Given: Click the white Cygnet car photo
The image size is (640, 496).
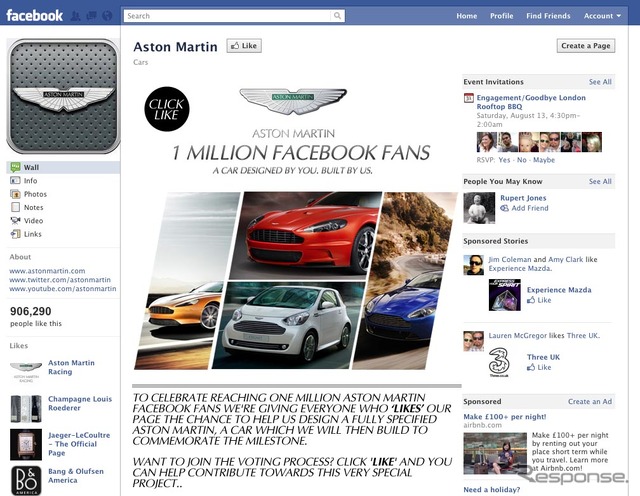Looking at the screenshot, I should (x=288, y=325).
